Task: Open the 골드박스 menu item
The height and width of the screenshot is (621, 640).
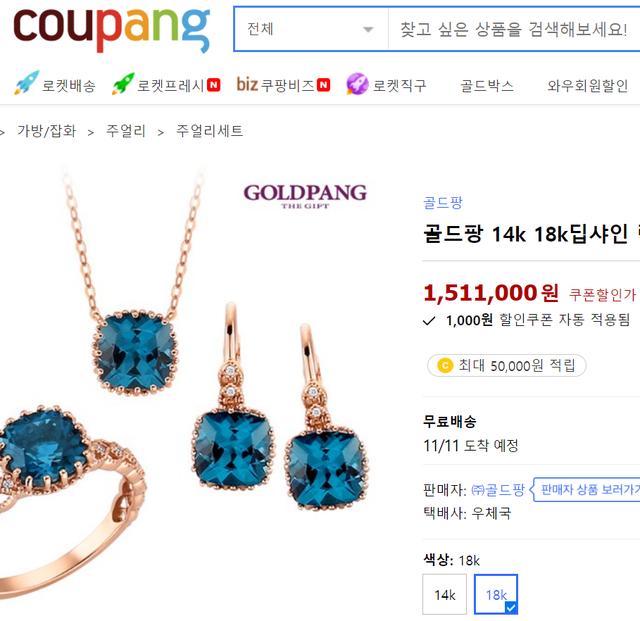Action: 487,86
